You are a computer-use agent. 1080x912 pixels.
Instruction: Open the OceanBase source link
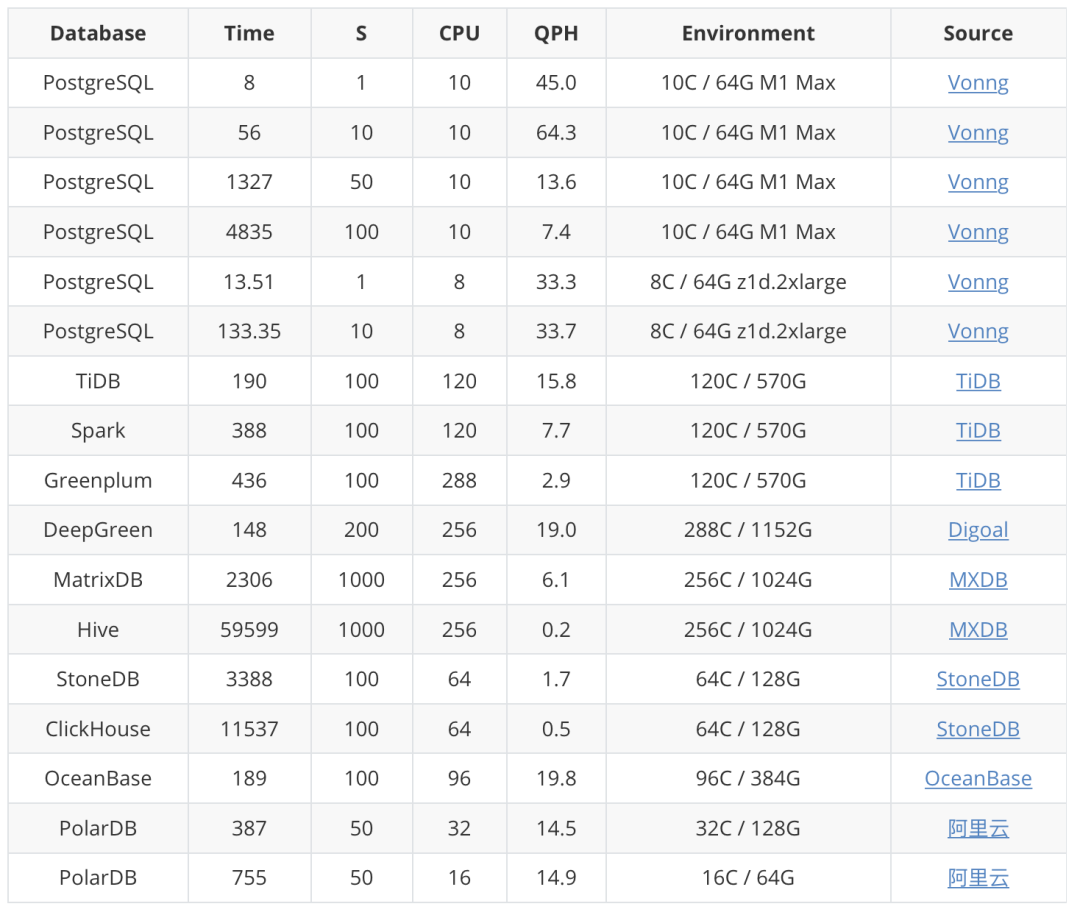tap(977, 779)
